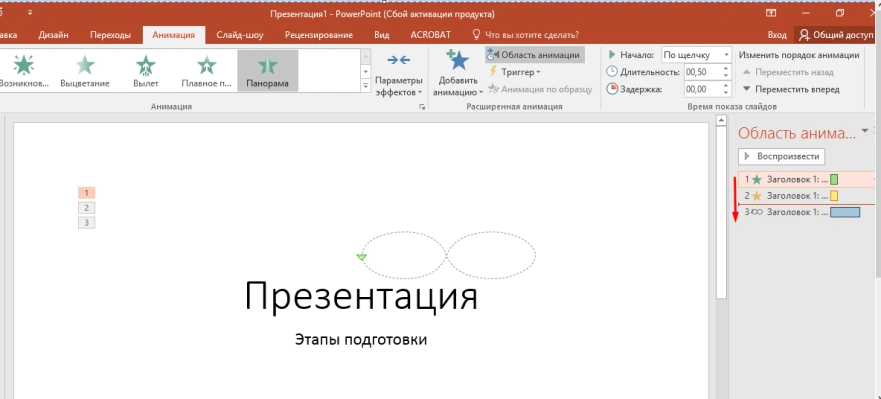
Task: Click the Презентация title text
Action: [361, 296]
